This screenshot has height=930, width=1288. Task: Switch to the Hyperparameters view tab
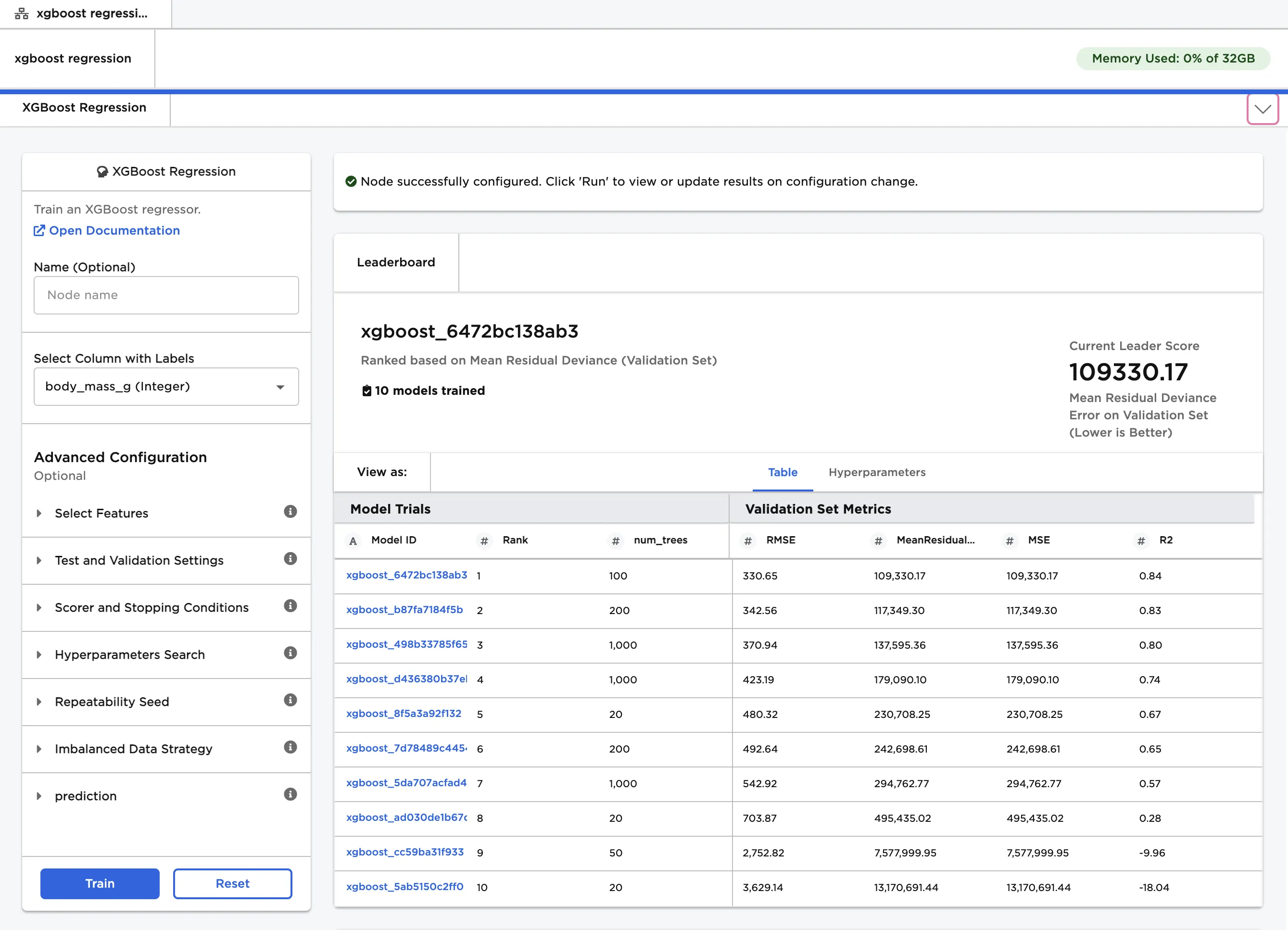[x=876, y=472]
